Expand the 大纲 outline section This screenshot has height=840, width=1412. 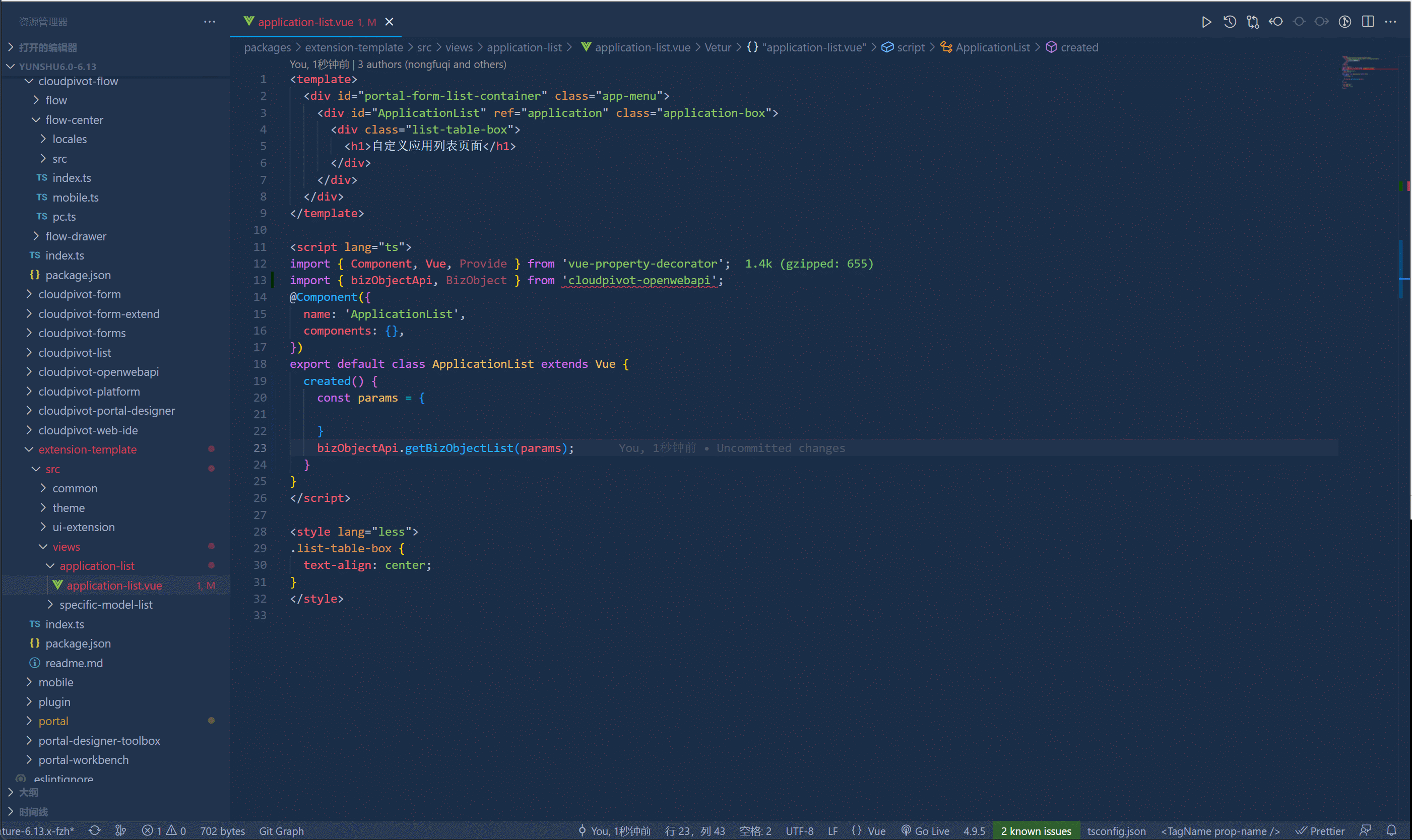pyautogui.click(x=115, y=793)
